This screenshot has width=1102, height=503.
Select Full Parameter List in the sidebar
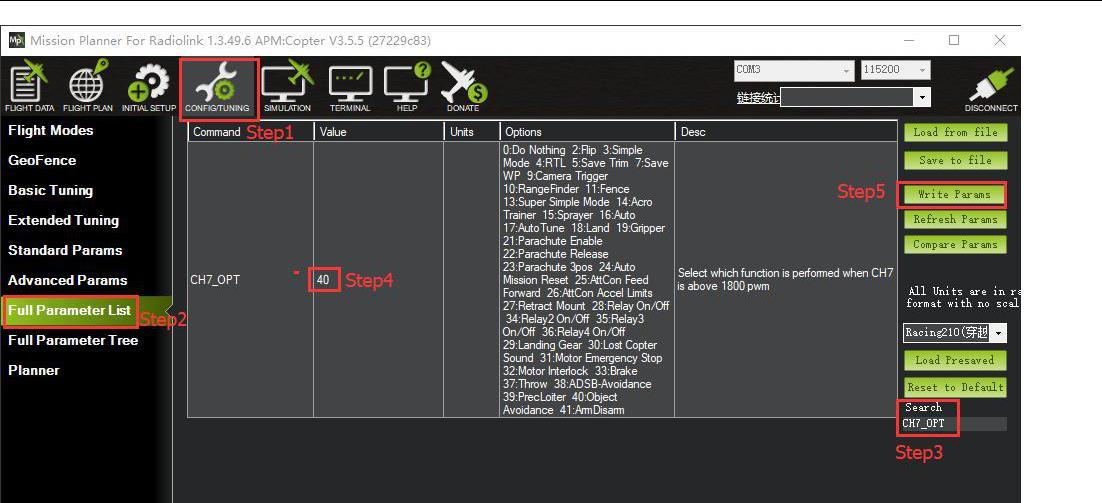tap(70, 311)
